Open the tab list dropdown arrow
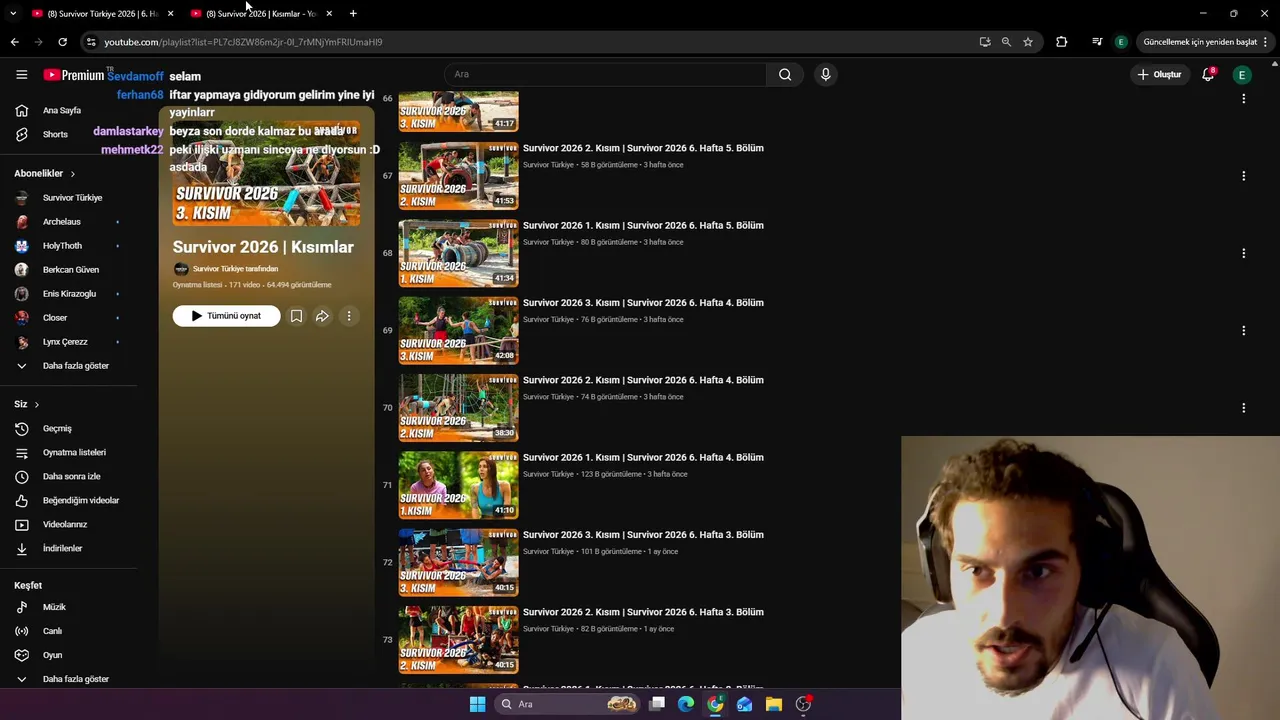This screenshot has width=1280, height=720. tap(13, 13)
